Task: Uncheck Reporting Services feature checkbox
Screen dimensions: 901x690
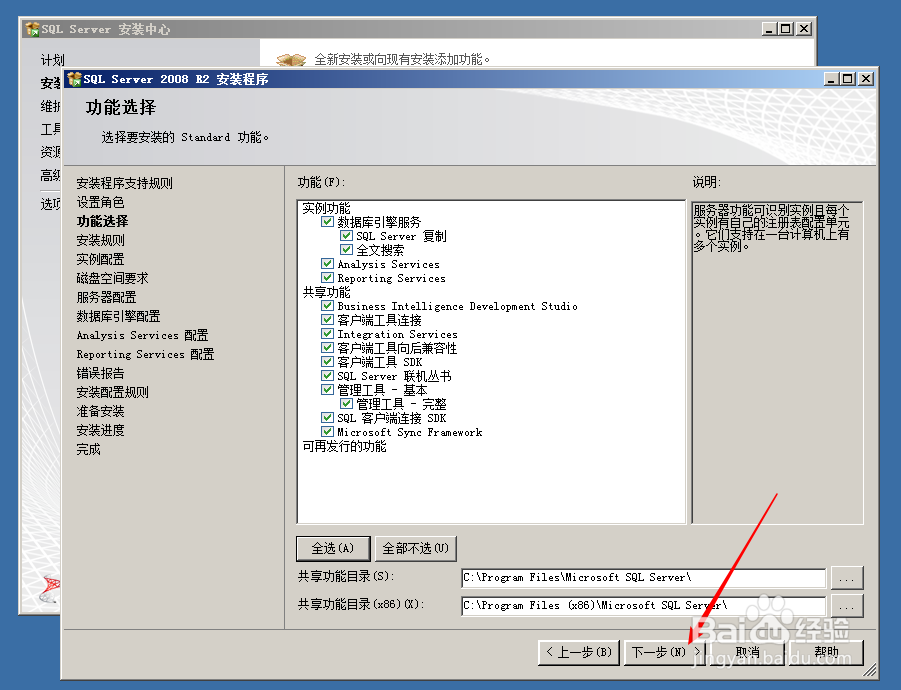Action: (328, 277)
